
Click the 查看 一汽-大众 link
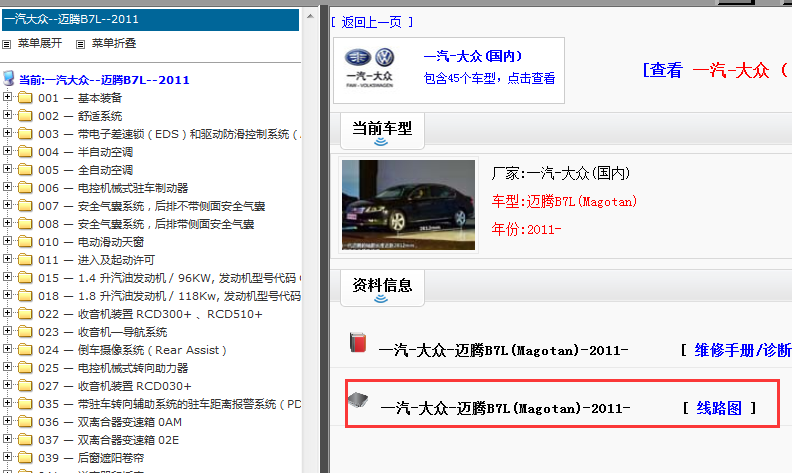pos(716,70)
